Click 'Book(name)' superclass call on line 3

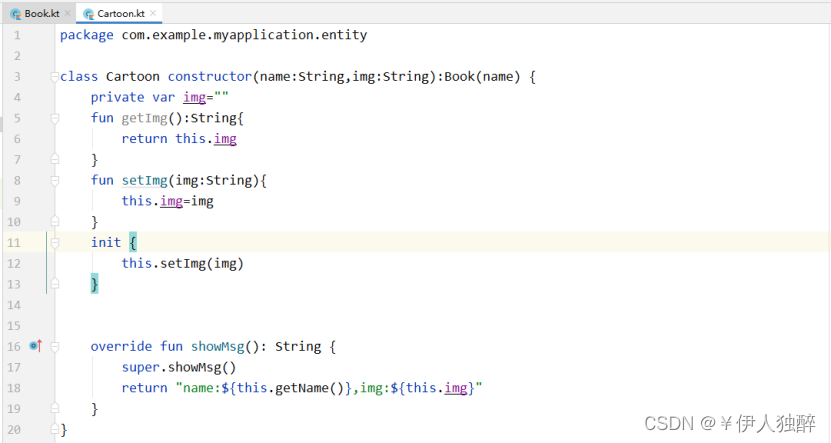point(482,77)
